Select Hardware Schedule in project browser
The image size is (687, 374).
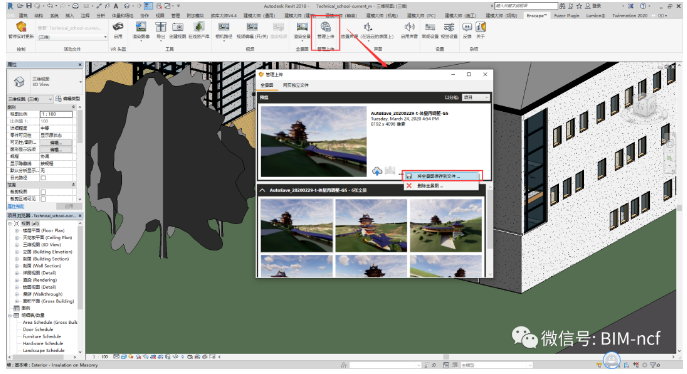coord(42,343)
